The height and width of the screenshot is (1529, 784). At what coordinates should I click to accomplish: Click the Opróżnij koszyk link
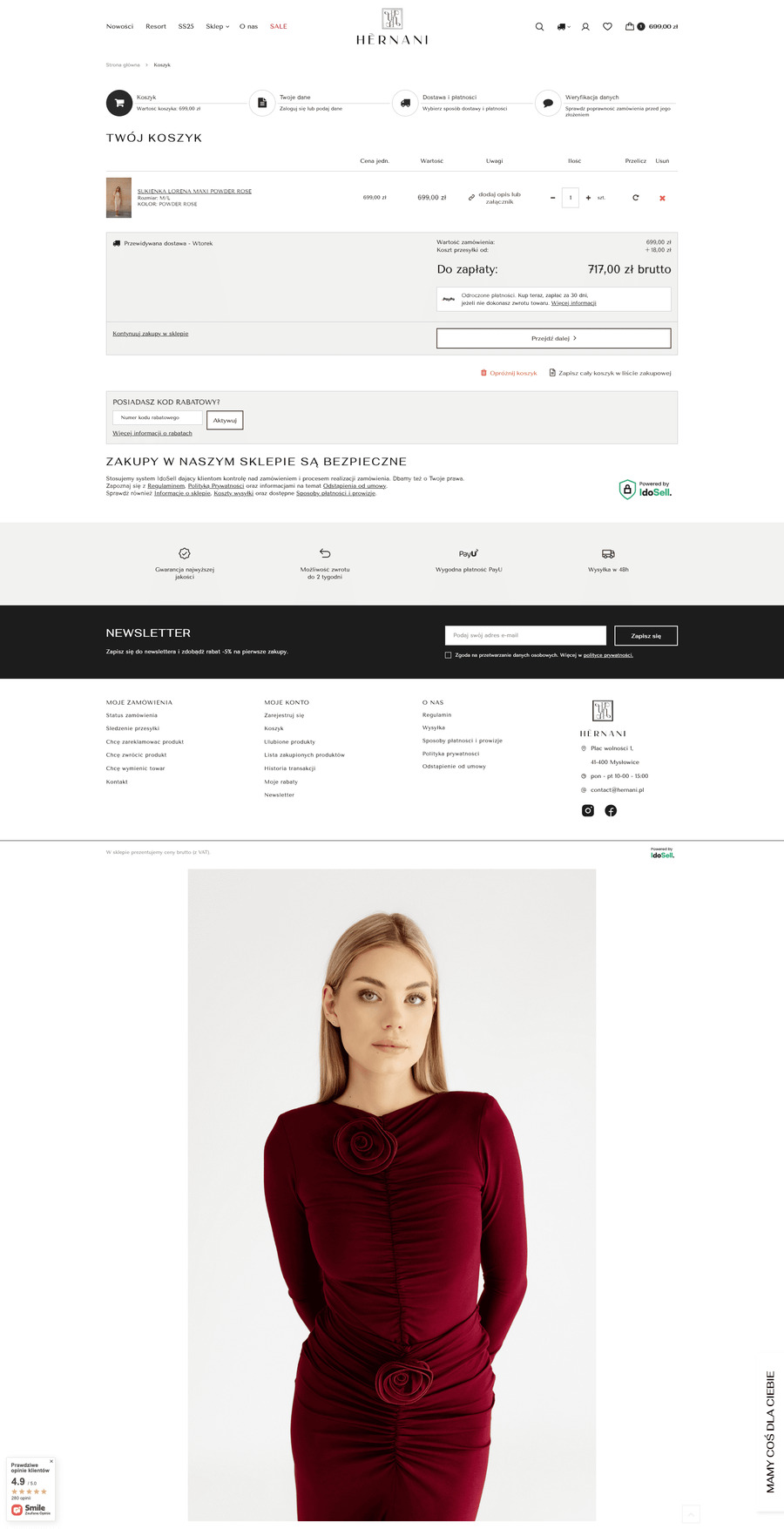509,373
